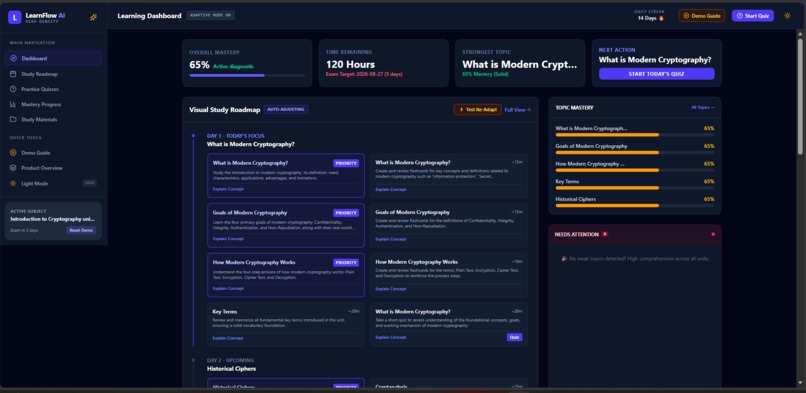Screen dimensions: 806x393
Task: Explain Concept in What is Modern Cryptography? priority card
Action: tap(228, 189)
